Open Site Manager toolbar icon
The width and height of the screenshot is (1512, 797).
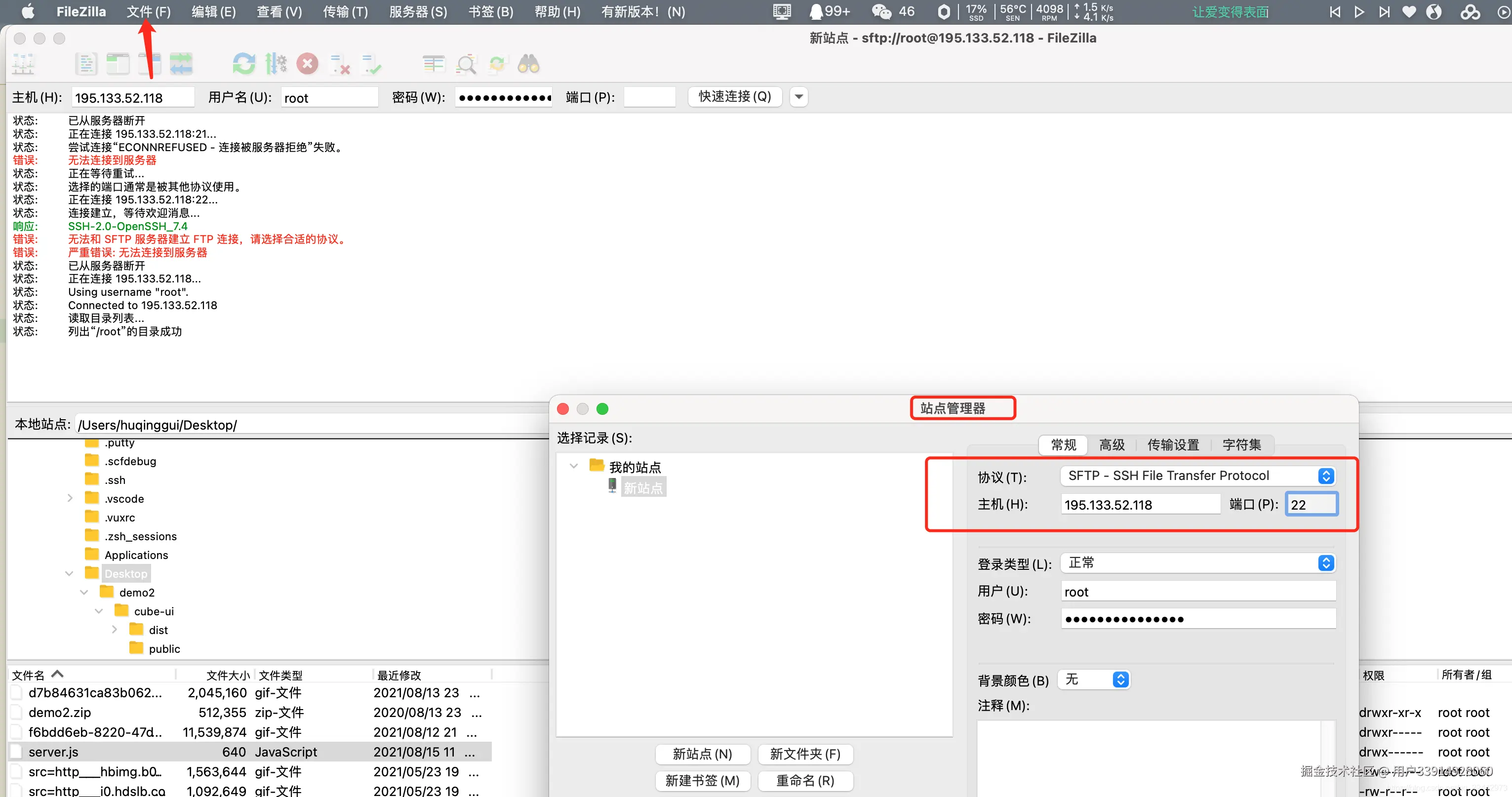24,64
